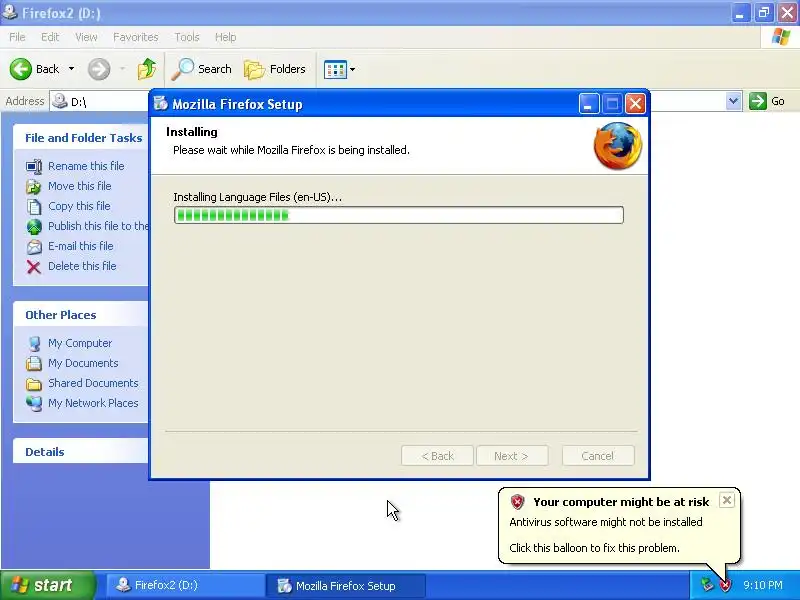Click the < Back button in setup

pyautogui.click(x=437, y=456)
